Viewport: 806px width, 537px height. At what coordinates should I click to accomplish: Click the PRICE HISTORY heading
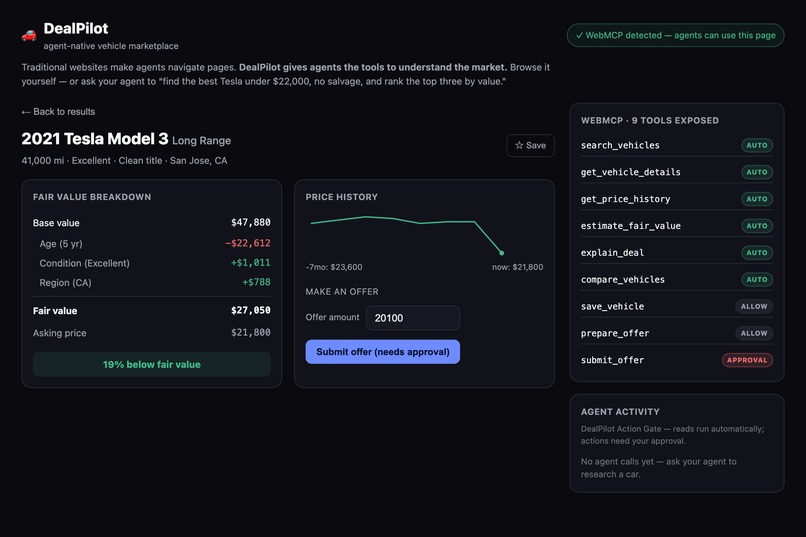[341, 197]
